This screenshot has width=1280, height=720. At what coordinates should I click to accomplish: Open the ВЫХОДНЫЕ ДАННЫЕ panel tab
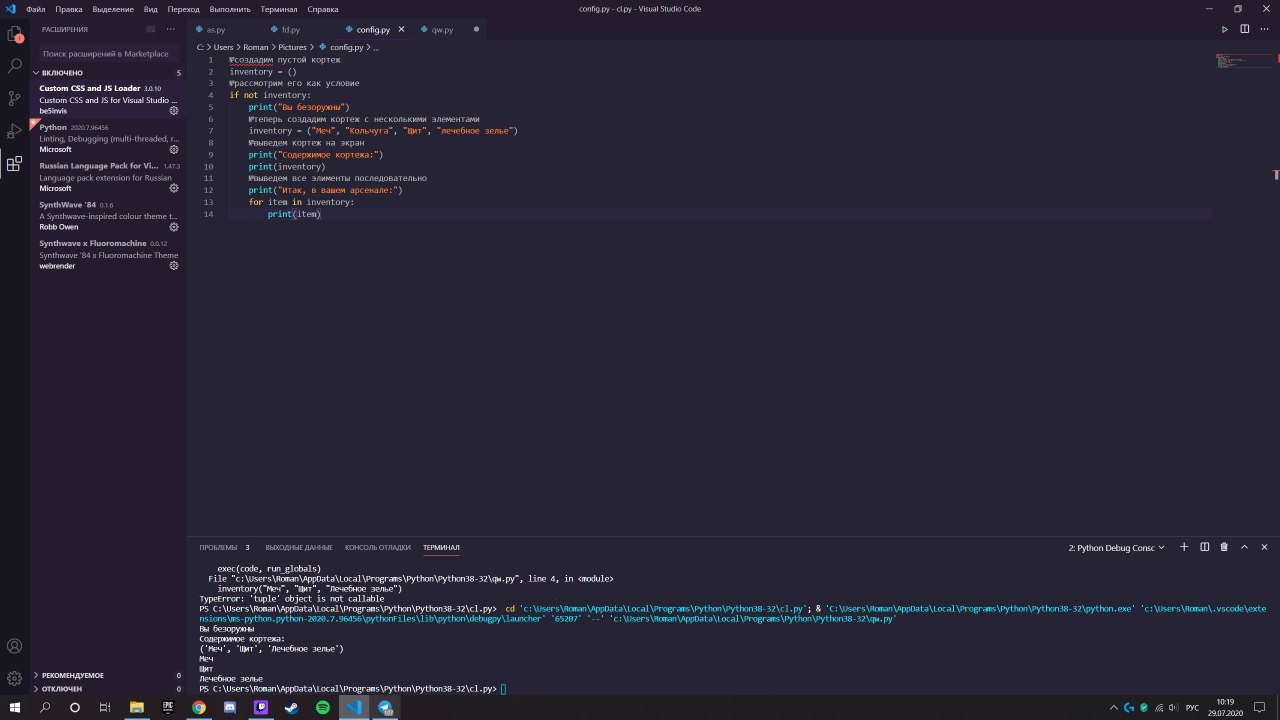(299, 548)
